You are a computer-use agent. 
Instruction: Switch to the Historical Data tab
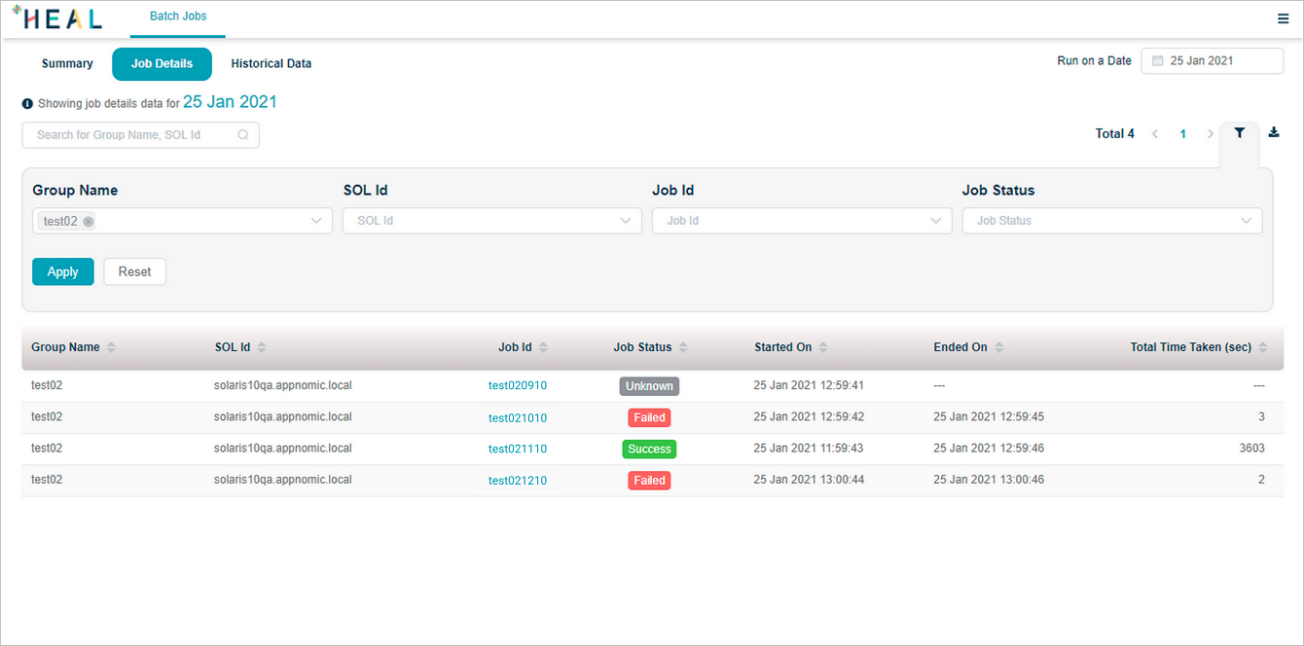click(271, 64)
